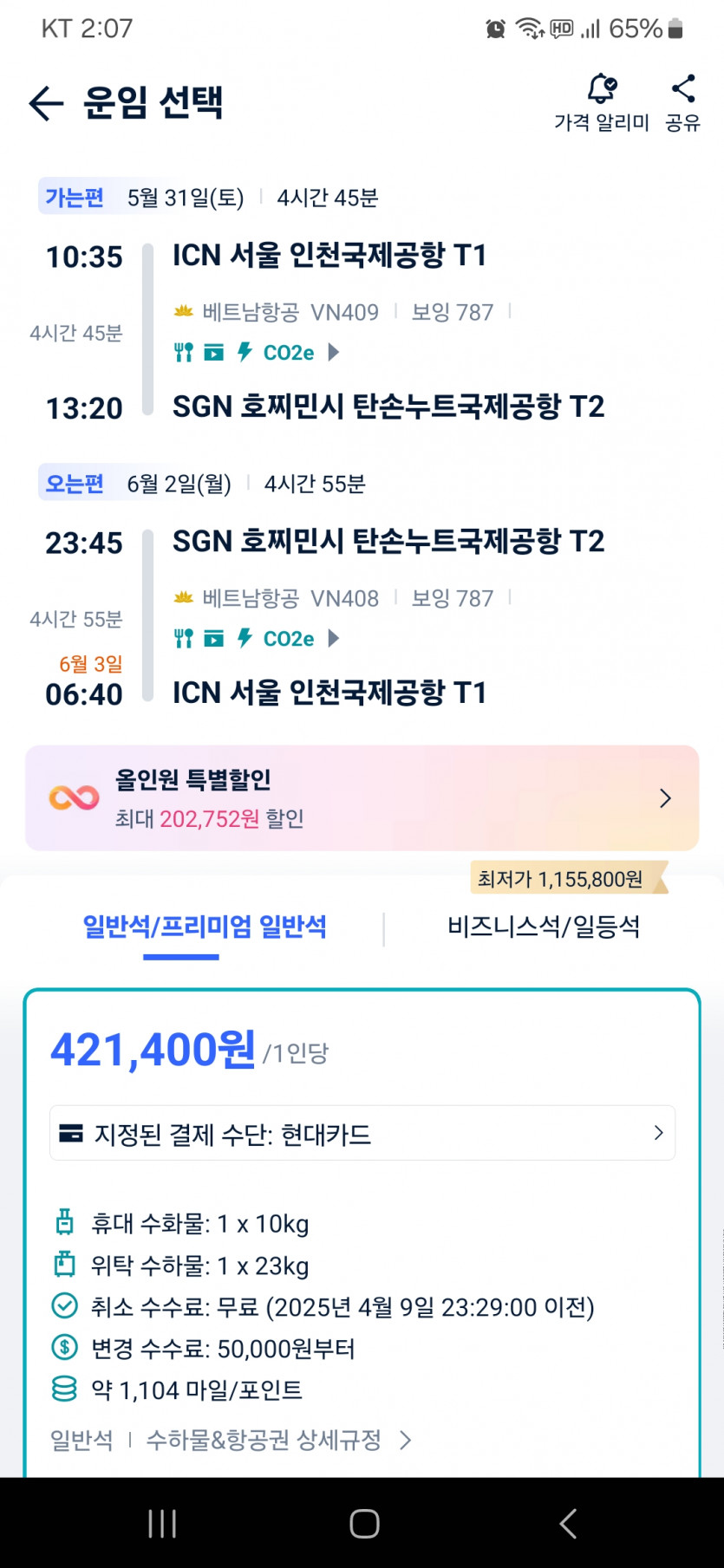Image resolution: width=724 pixels, height=1568 pixels.
Task: Open the 지정된 결제 수단 현대카드 selector
Action: 362,1134
